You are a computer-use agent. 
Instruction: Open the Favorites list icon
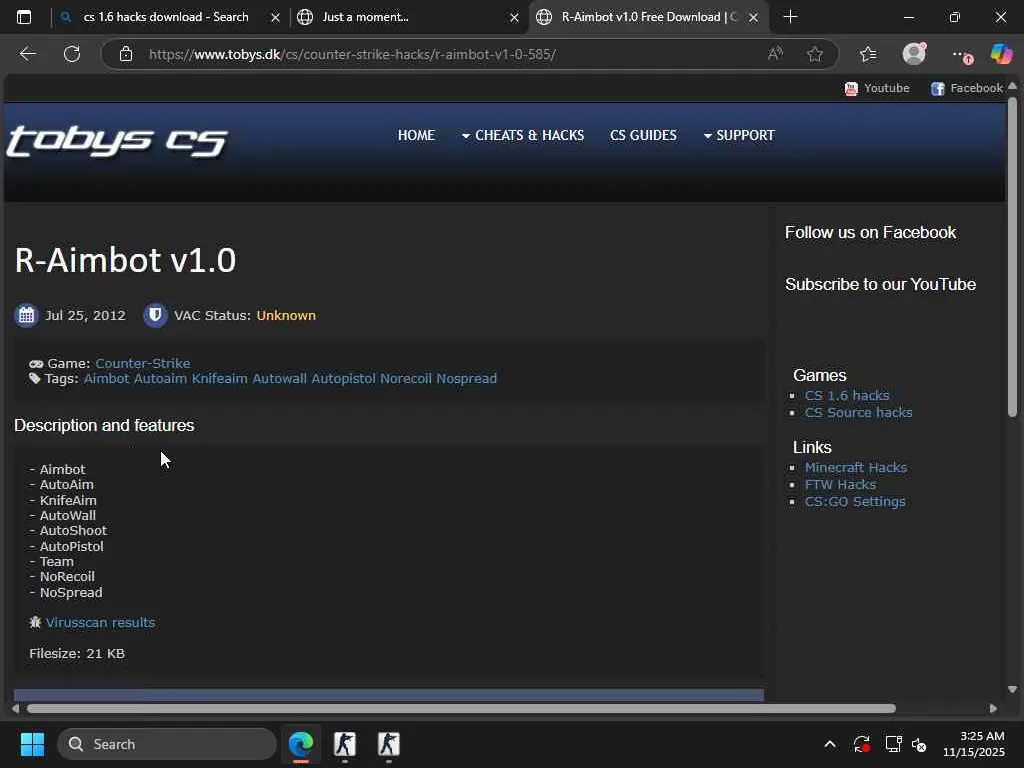(x=868, y=54)
